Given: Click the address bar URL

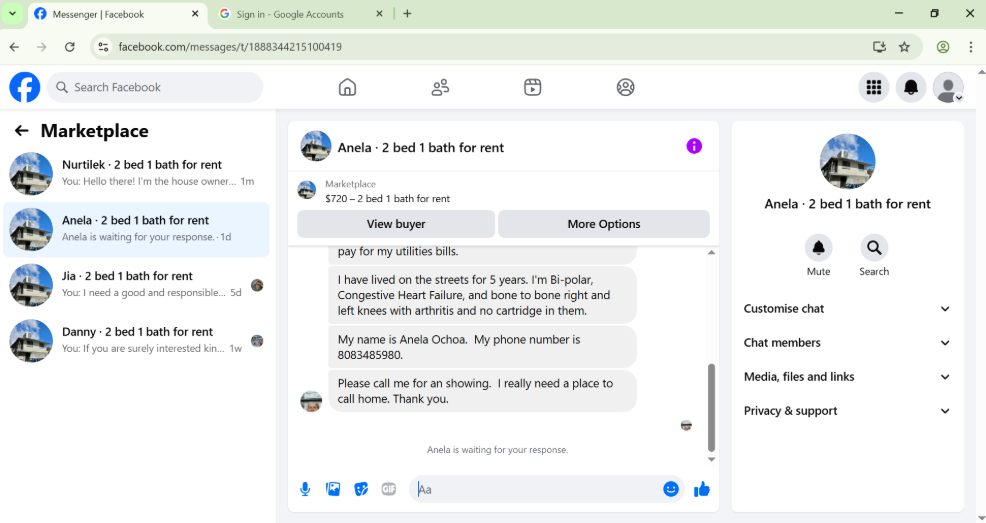Looking at the screenshot, I should [230, 47].
